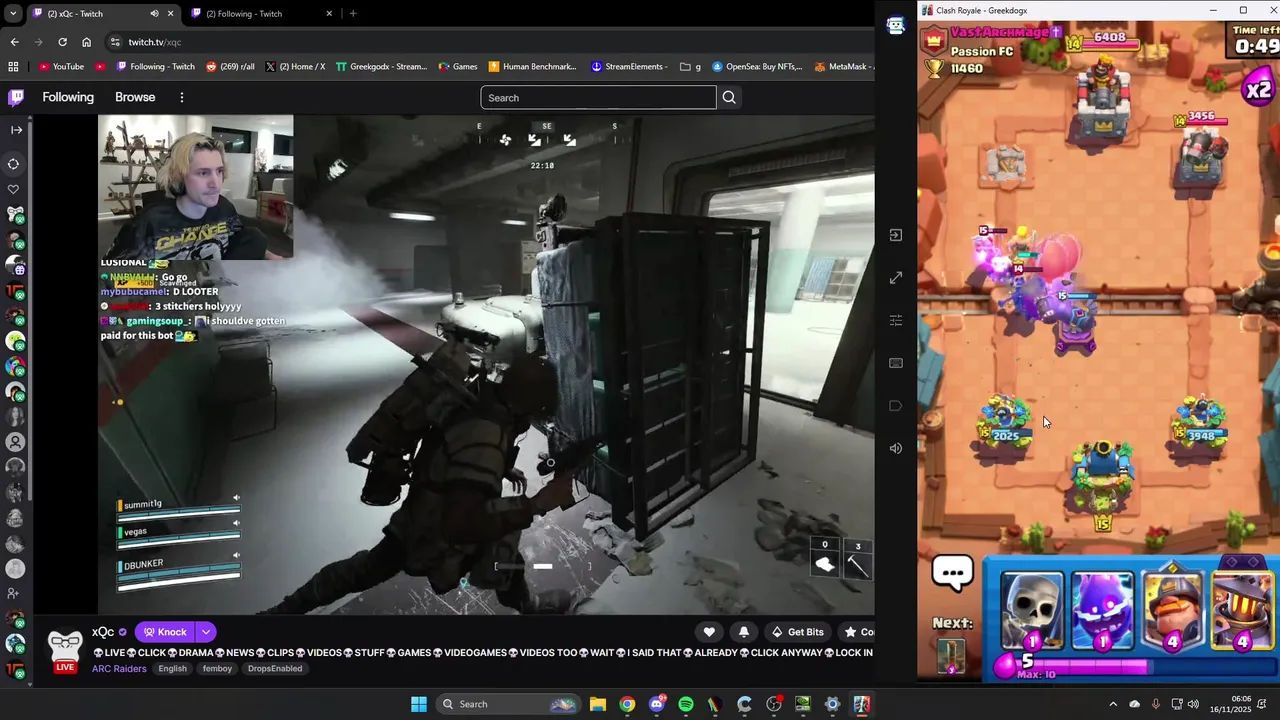Select the Electro Spirit card
This screenshot has height=720, width=1280.
(1102, 611)
